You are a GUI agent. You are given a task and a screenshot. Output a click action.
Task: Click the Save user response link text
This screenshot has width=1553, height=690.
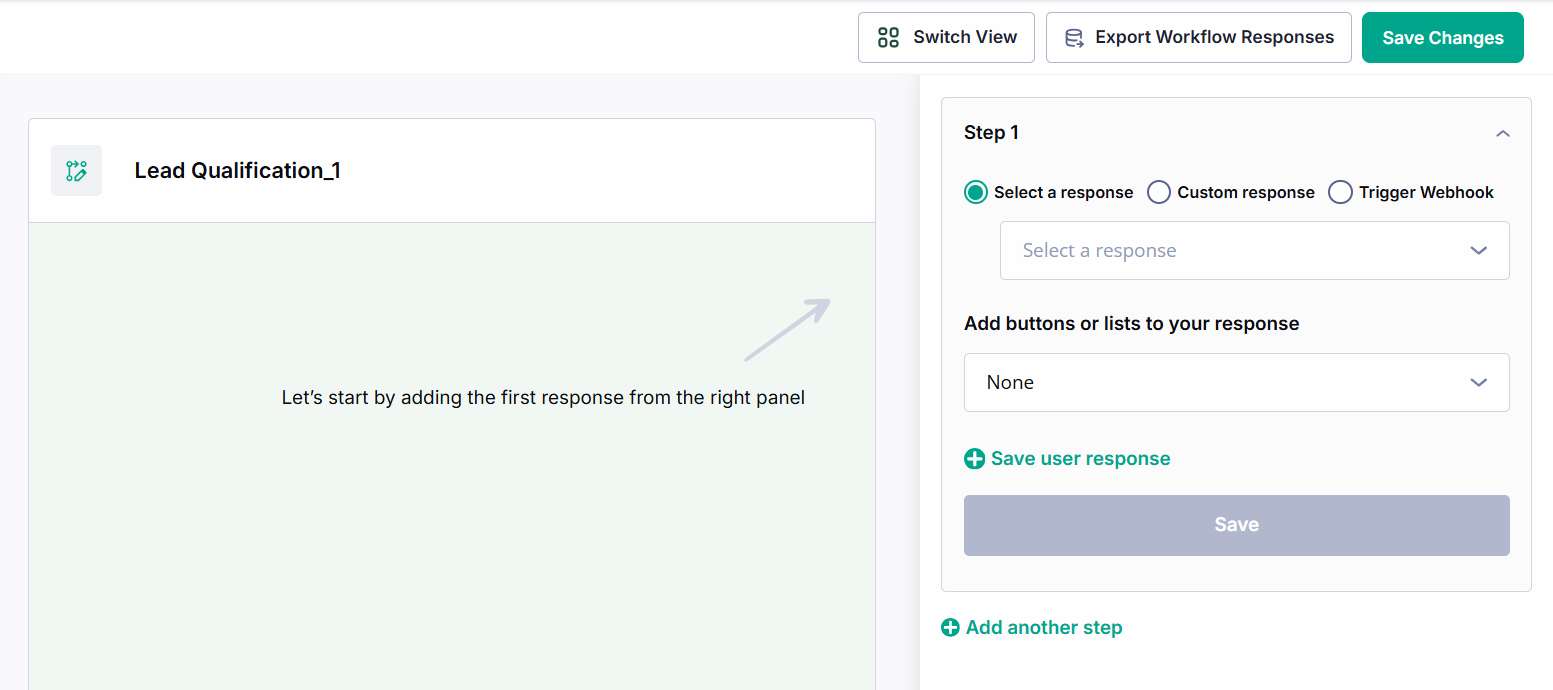(1081, 459)
